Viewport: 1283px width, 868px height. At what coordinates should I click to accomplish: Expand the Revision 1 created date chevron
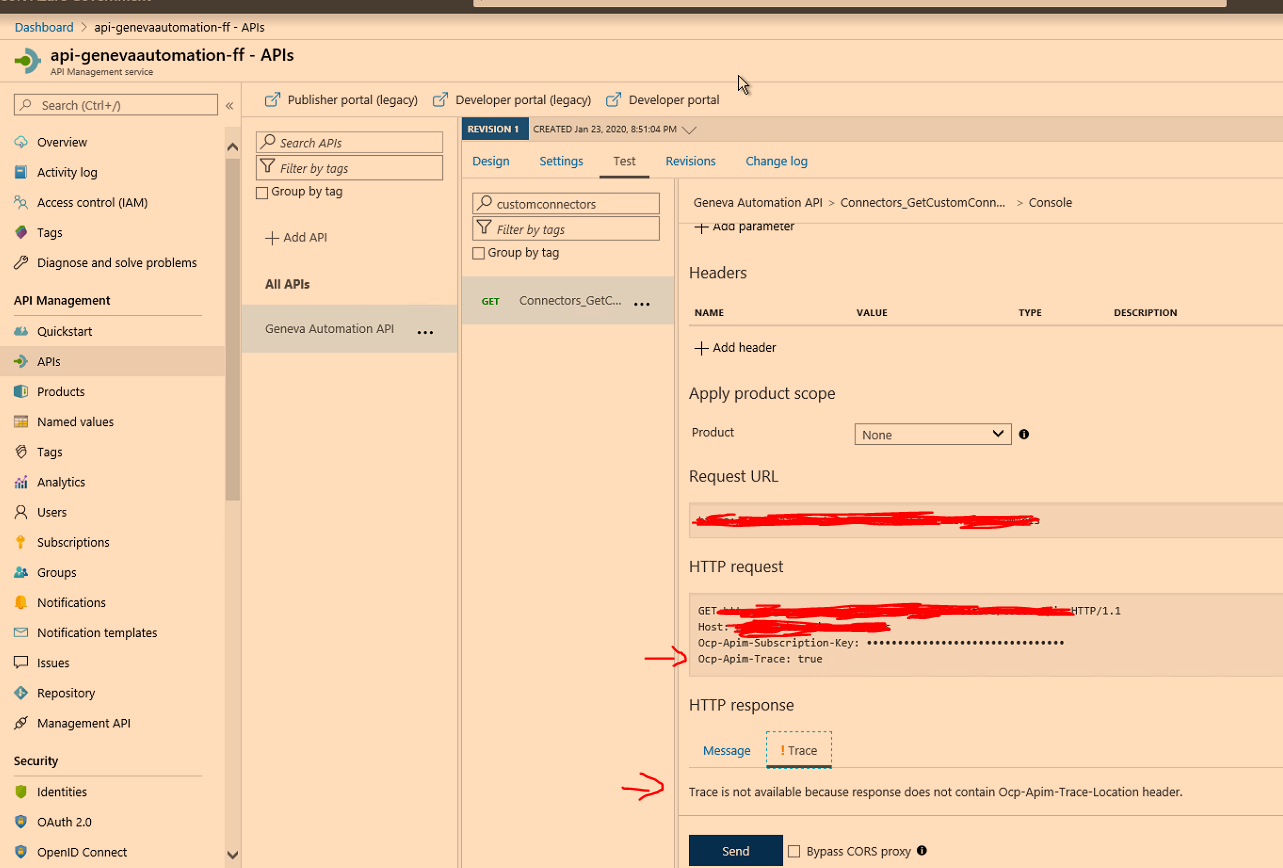click(x=688, y=129)
